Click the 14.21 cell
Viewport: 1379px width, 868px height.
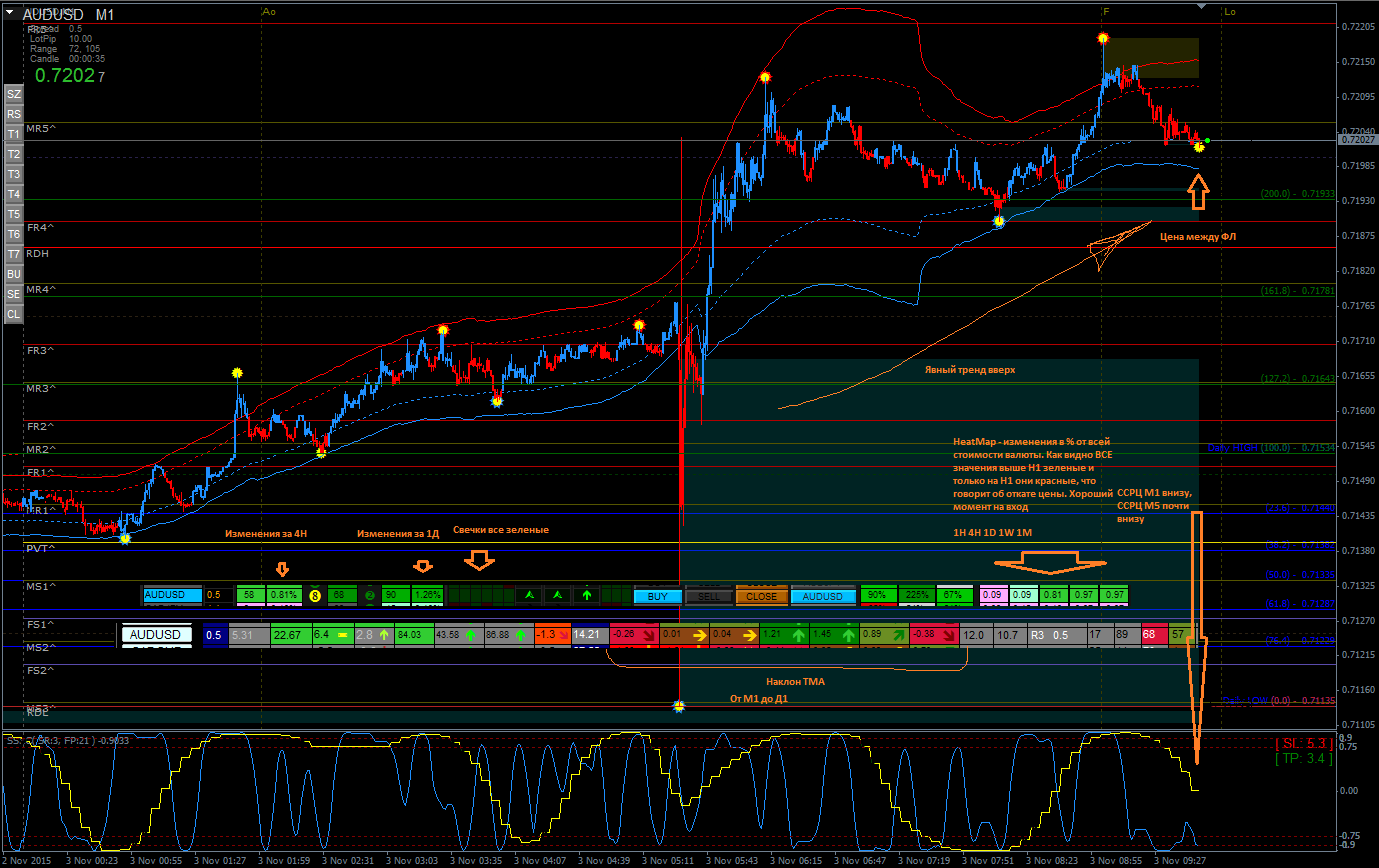(x=590, y=635)
